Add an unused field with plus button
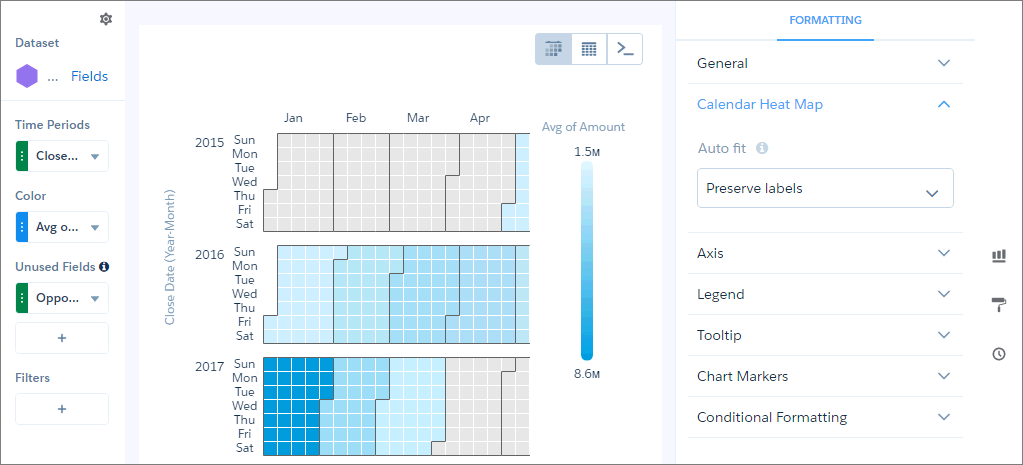The width and height of the screenshot is (1023, 465). click(x=62, y=338)
